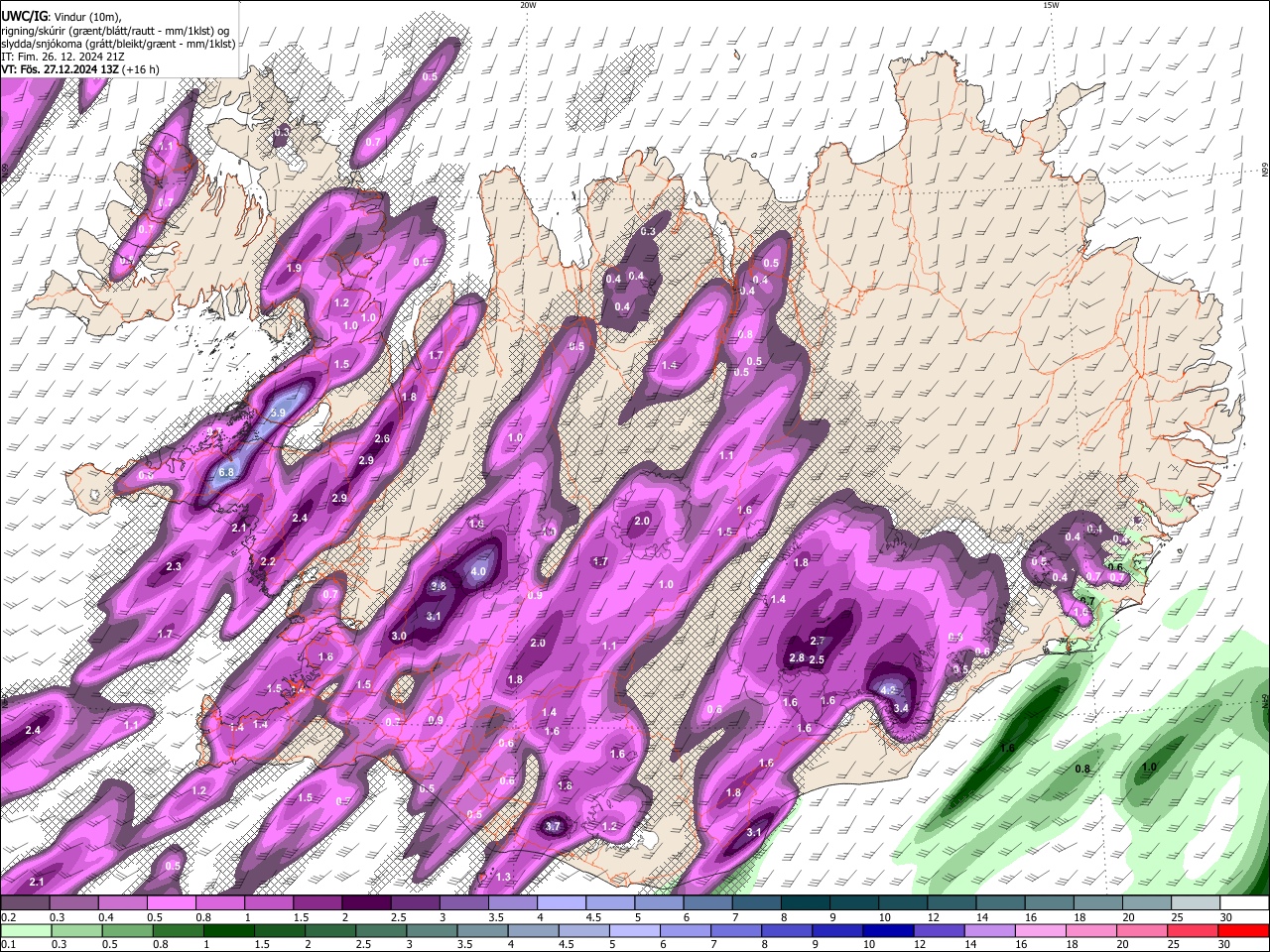The height and width of the screenshot is (952, 1270).
Task: Click the 0.1 label of the green-toned legend
Action: pyautogui.click(x=8, y=944)
